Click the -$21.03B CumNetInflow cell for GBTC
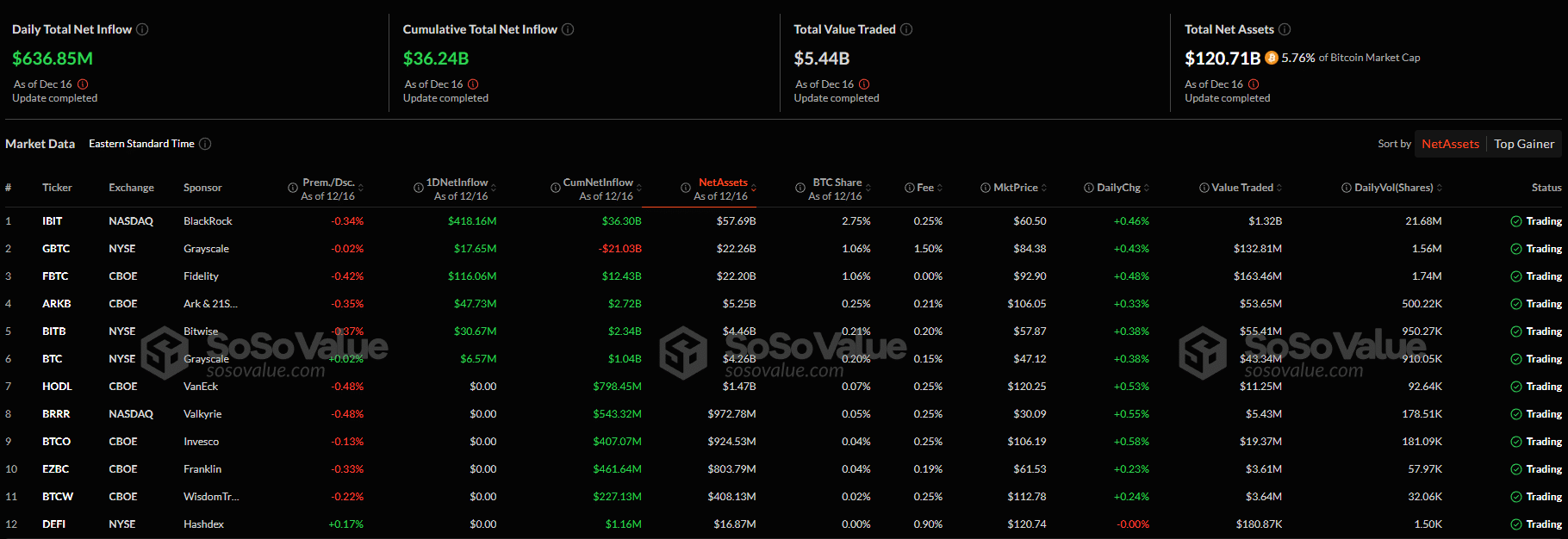Image resolution: width=1568 pixels, height=539 pixels. [620, 249]
